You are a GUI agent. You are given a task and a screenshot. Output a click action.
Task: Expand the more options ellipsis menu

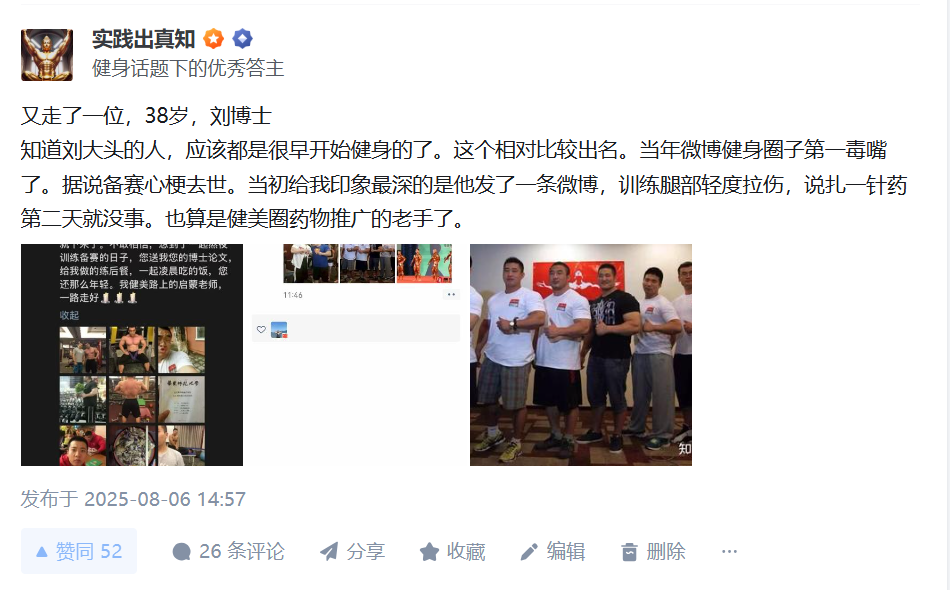coord(729,551)
